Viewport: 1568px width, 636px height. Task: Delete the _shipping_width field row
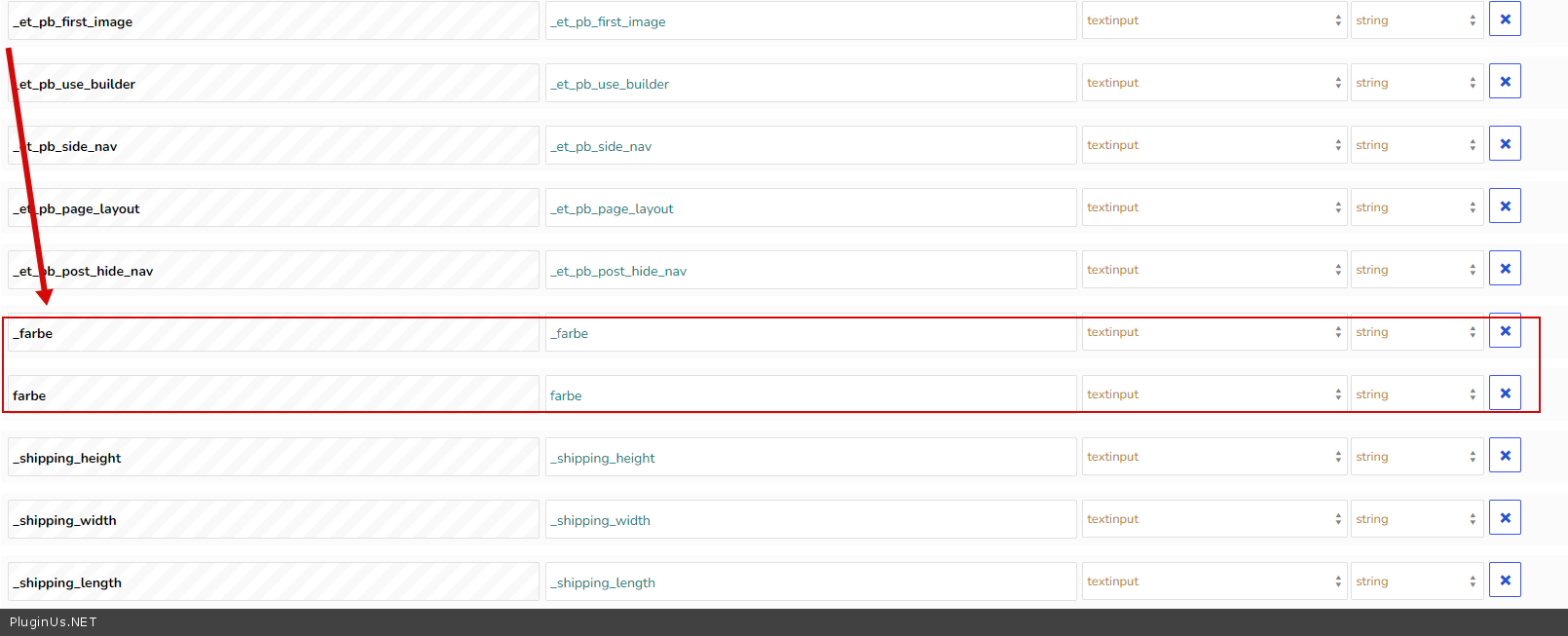point(1505,518)
